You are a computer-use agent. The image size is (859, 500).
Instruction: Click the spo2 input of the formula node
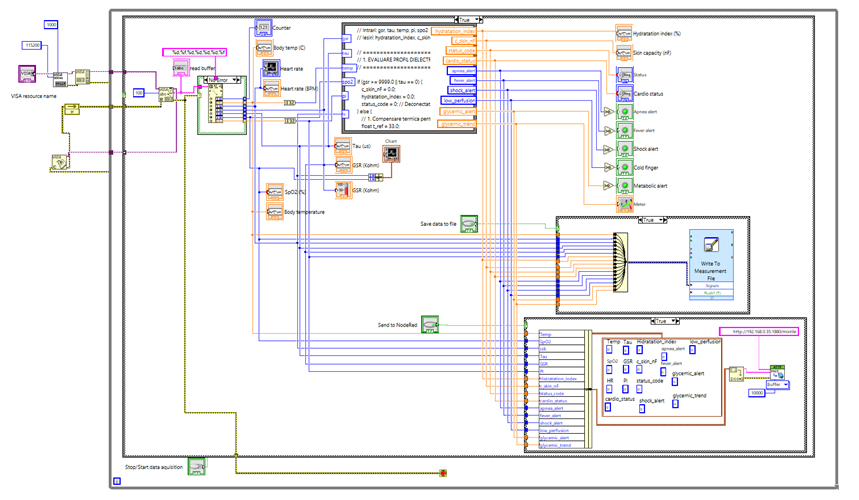point(348,82)
